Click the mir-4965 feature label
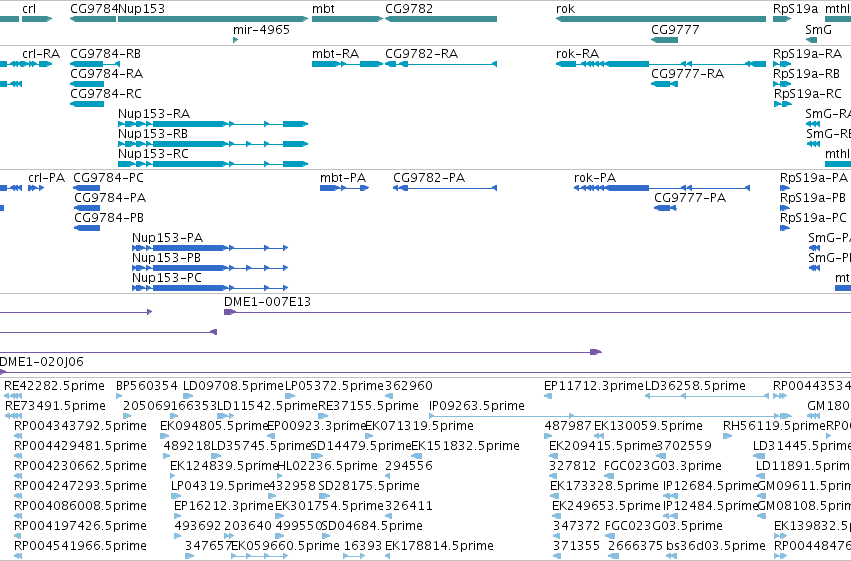Image resolution: width=851 pixels, height=561 pixels. (x=261, y=30)
